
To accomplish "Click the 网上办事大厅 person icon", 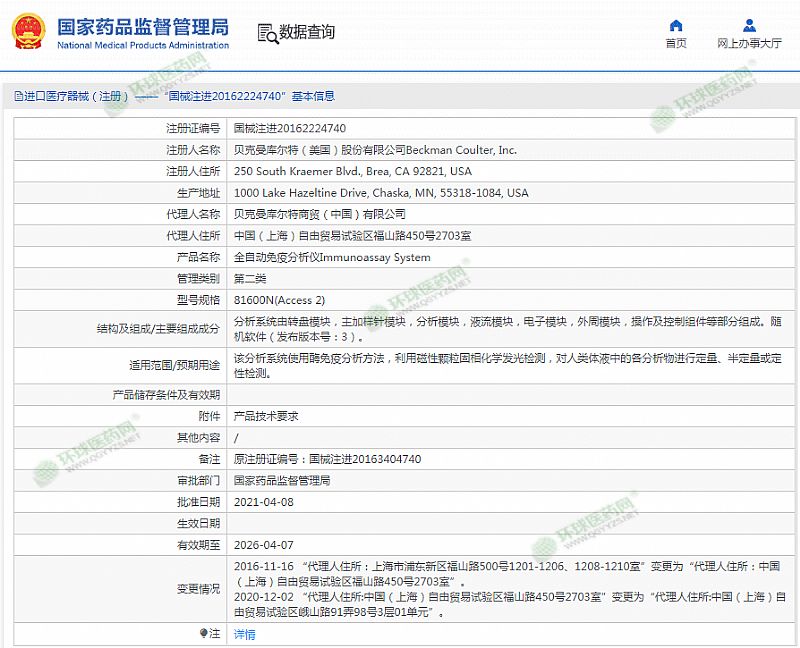I will coord(749,25).
